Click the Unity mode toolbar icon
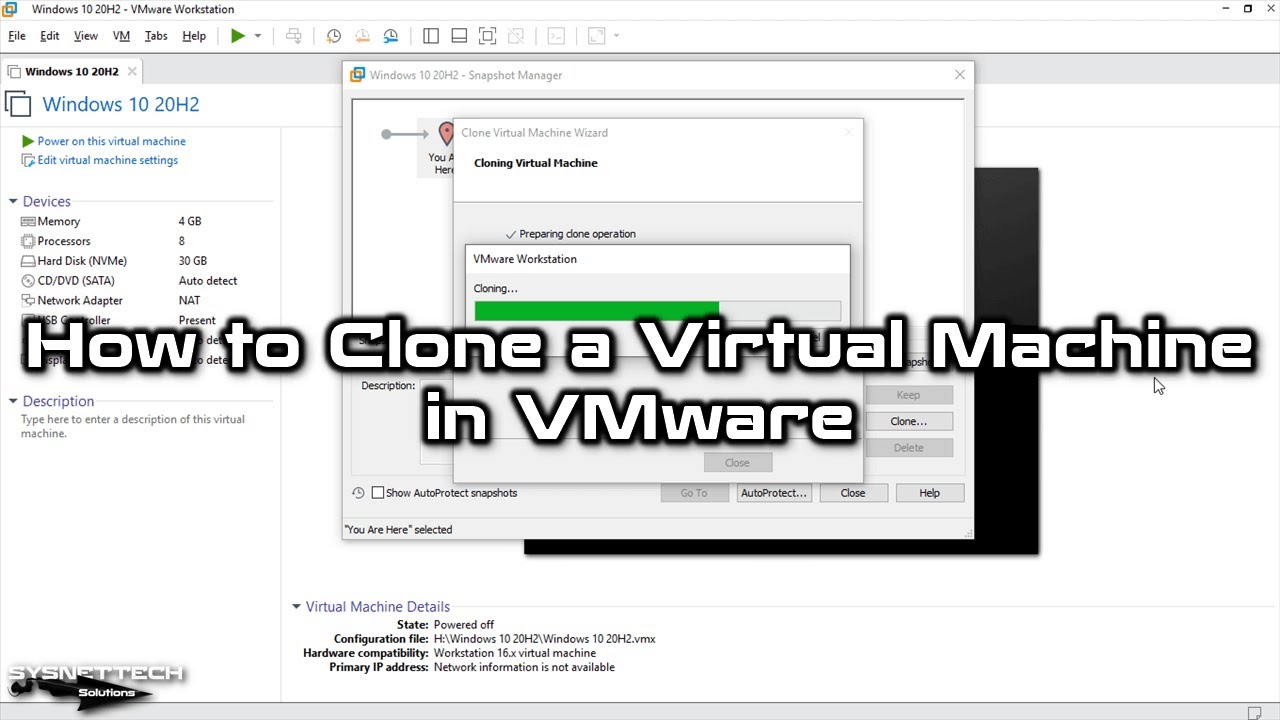Viewport: 1280px width, 720px height. [515, 36]
